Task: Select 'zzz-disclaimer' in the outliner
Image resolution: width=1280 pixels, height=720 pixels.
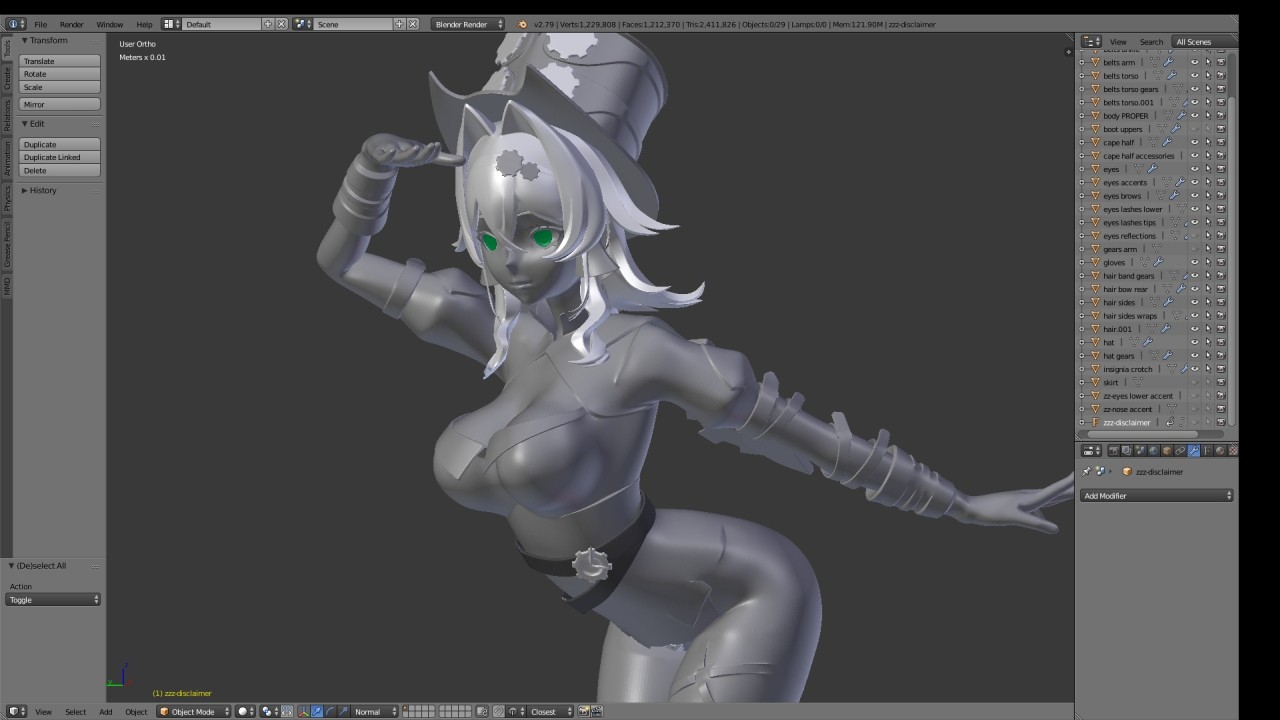Action: point(1126,423)
